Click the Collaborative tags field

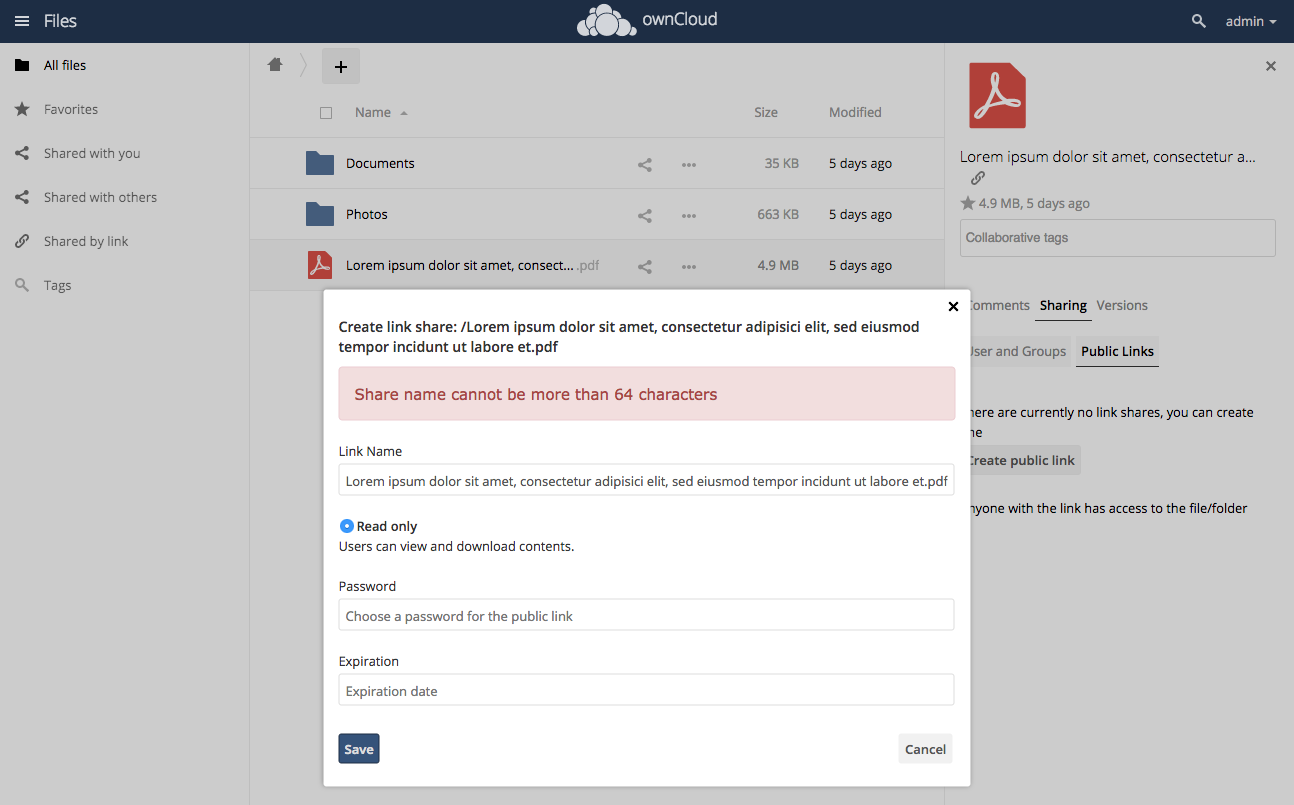pos(1117,238)
